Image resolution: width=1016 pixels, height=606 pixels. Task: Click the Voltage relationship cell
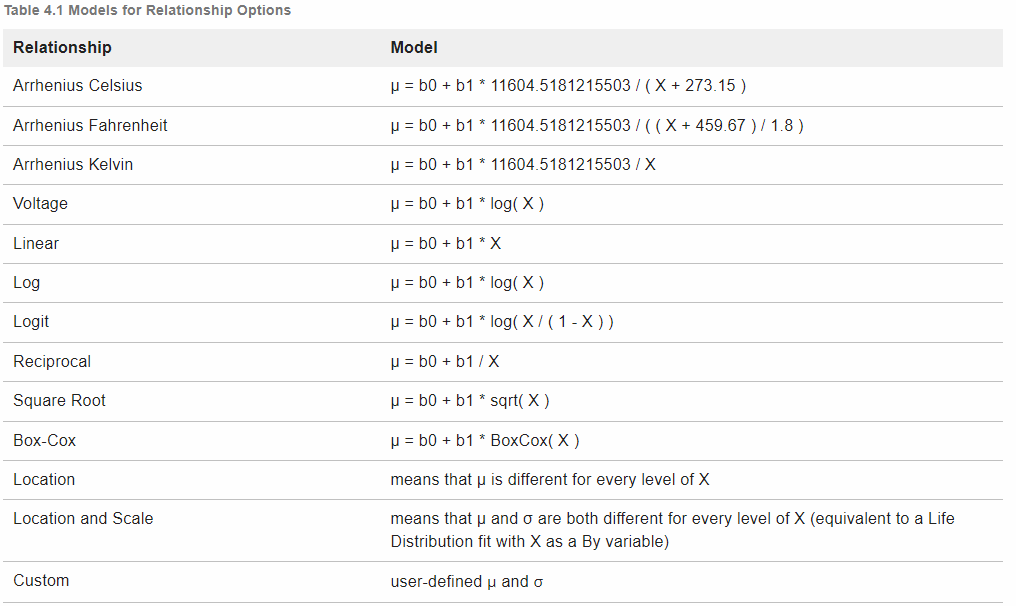(x=40, y=204)
